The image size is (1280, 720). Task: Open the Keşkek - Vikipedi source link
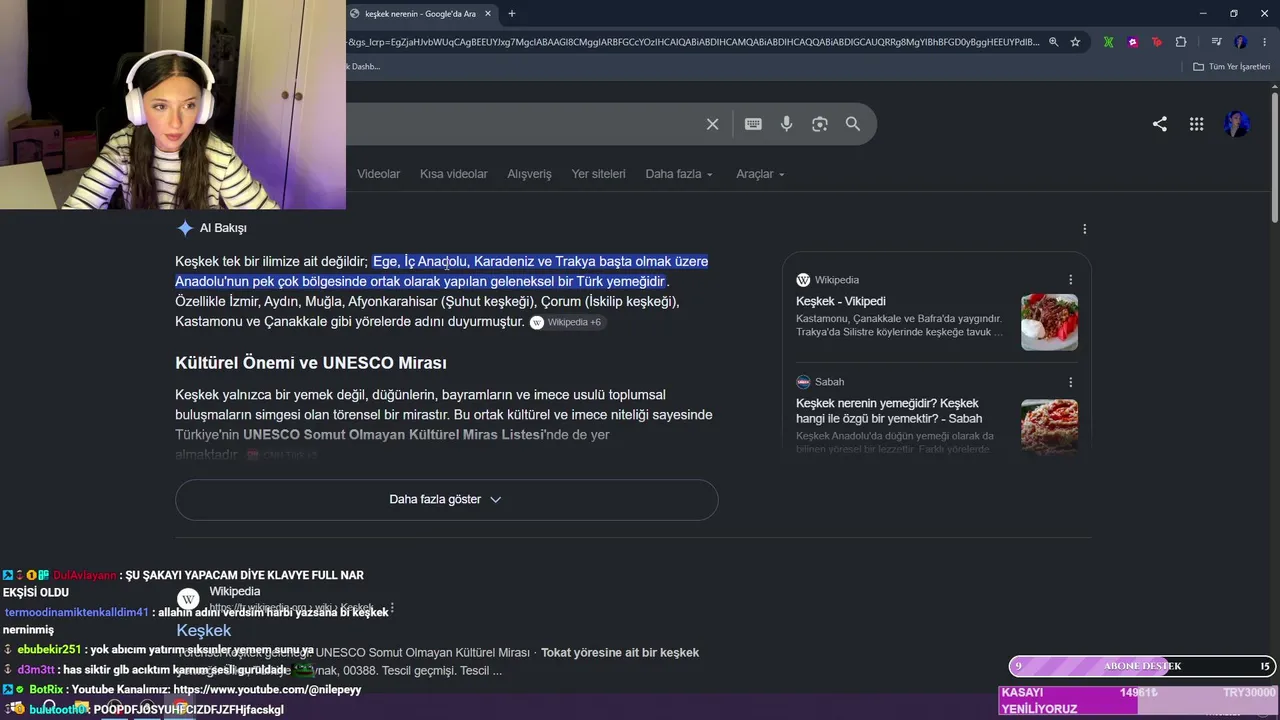click(840, 301)
